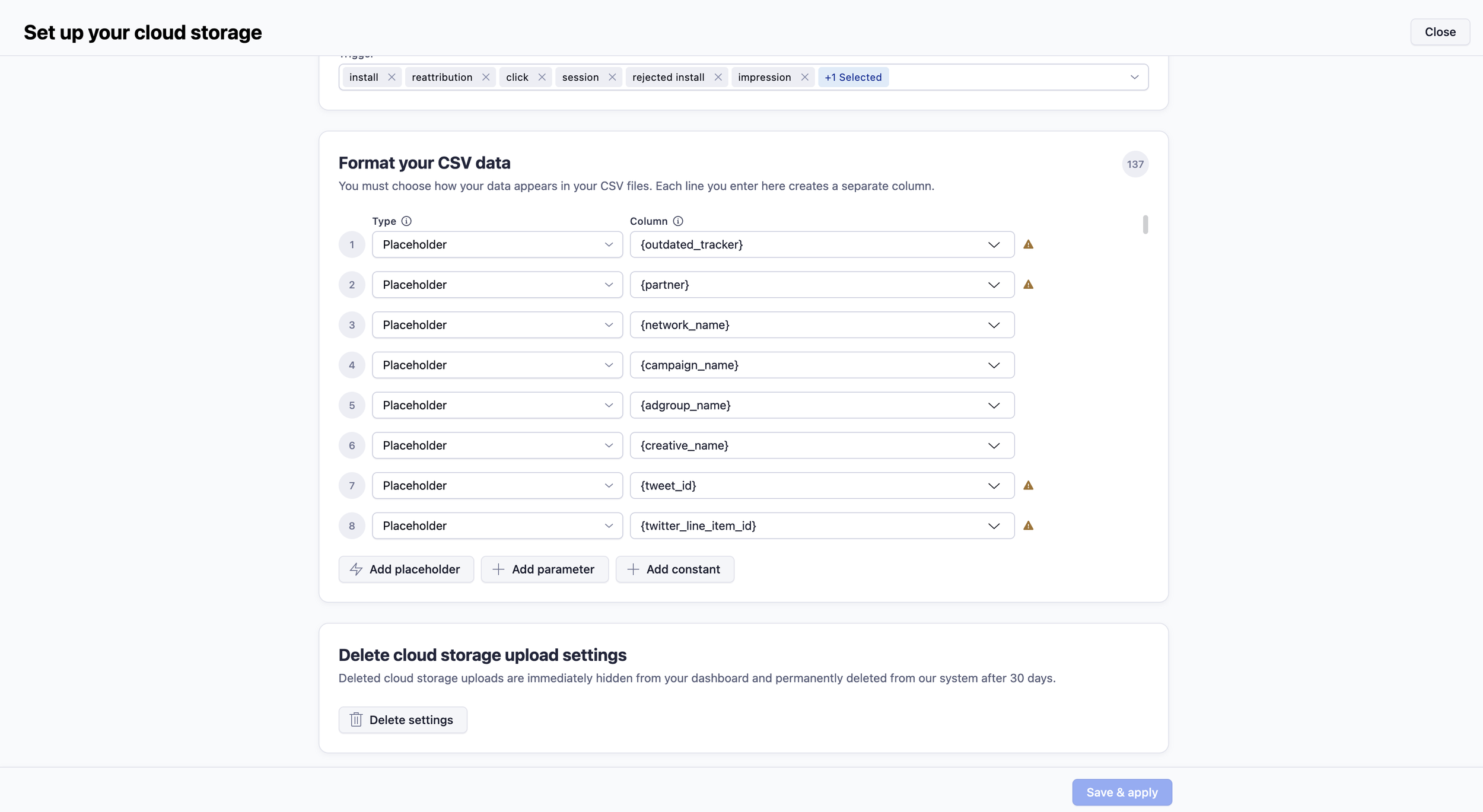Expand the trigger selection dropdown arrow
The height and width of the screenshot is (812, 1483).
[x=1134, y=77]
